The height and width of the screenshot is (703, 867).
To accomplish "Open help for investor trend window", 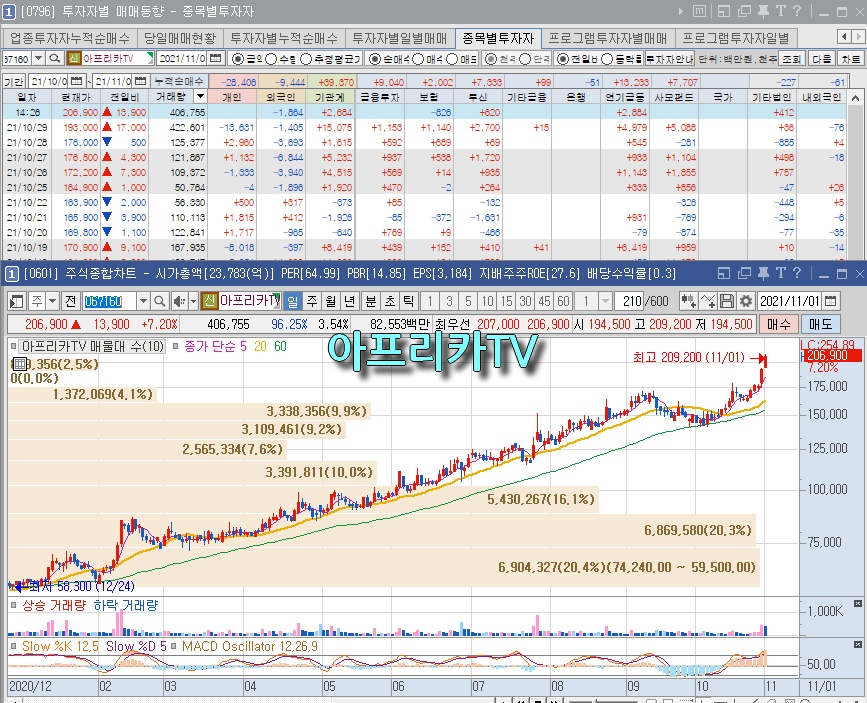I will pos(796,11).
